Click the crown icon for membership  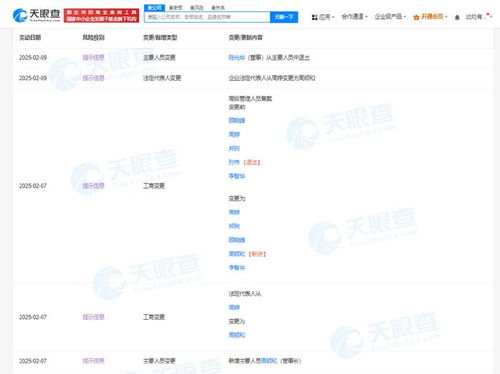(416, 17)
